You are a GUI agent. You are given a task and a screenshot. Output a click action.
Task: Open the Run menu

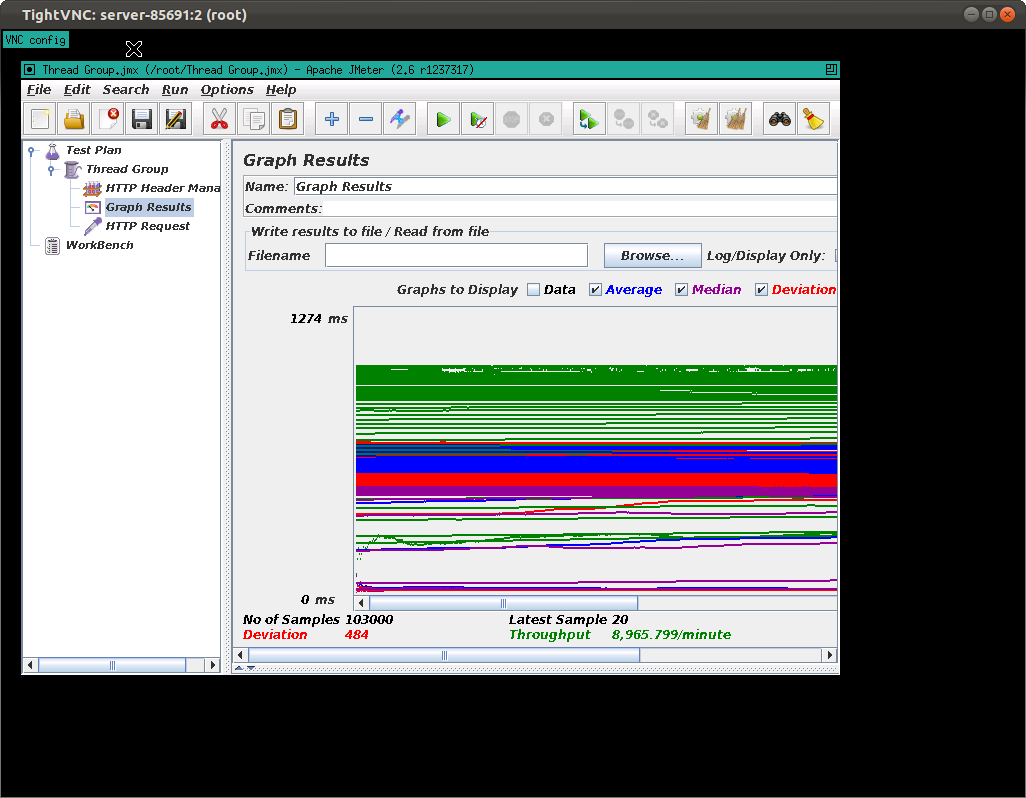(175, 90)
